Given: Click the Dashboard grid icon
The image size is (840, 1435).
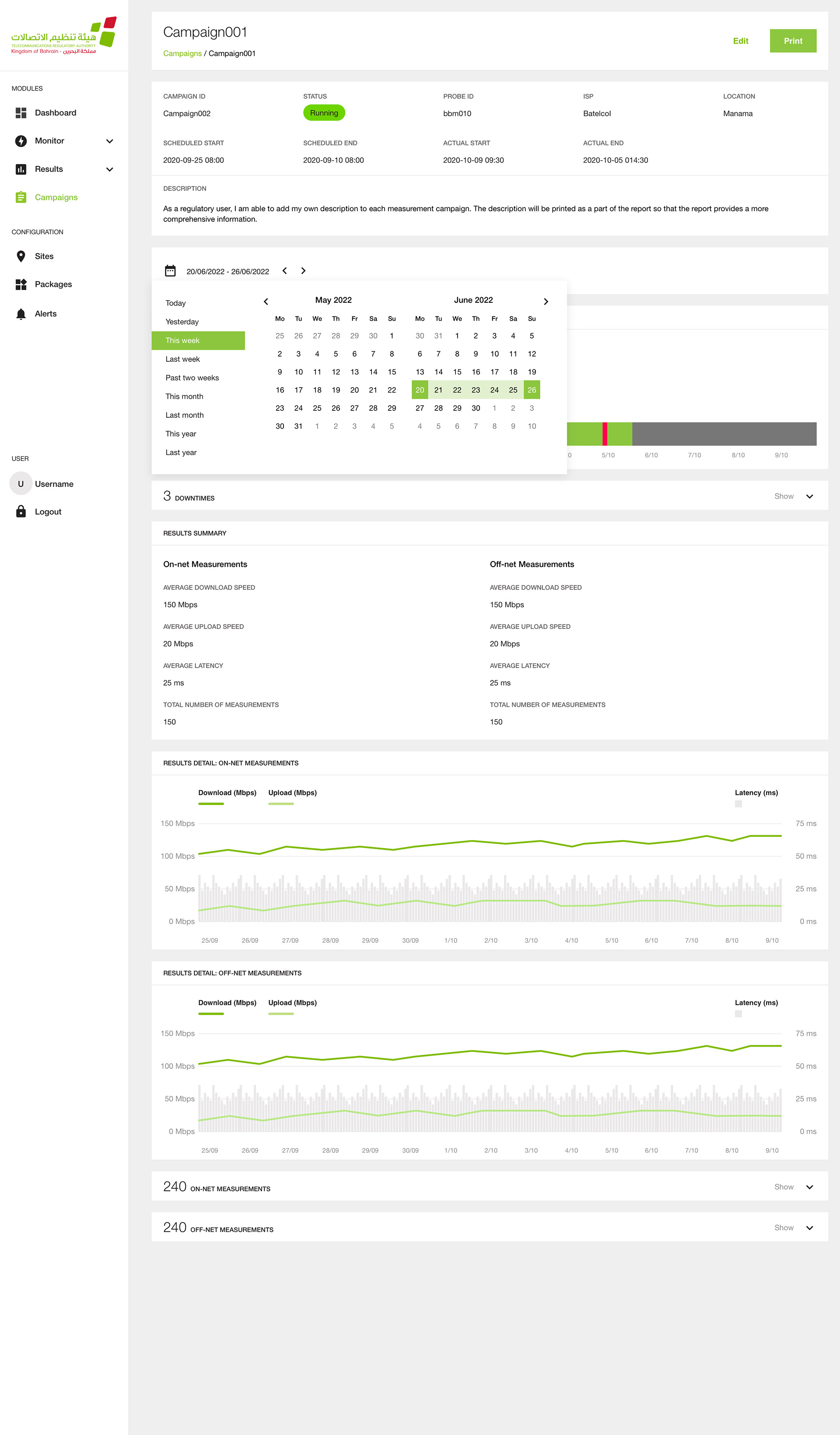Looking at the screenshot, I should click(21, 113).
